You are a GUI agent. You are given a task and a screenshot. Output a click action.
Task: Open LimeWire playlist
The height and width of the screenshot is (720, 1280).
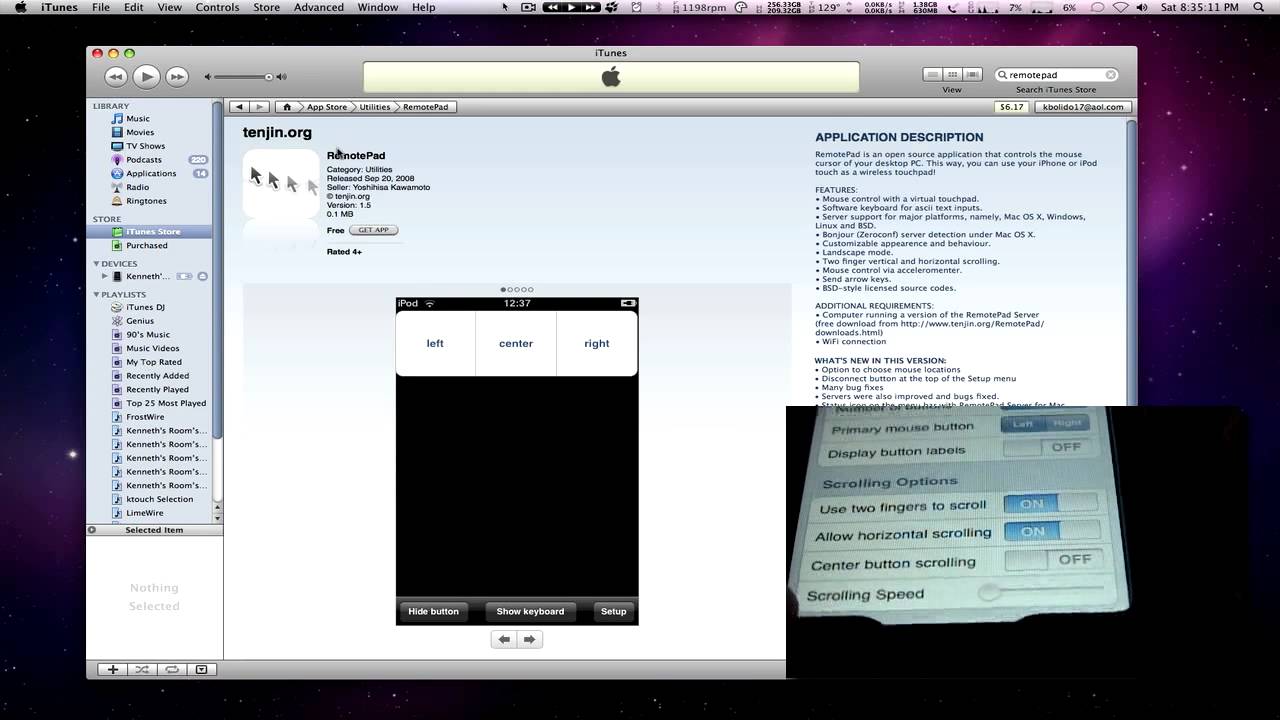point(144,513)
